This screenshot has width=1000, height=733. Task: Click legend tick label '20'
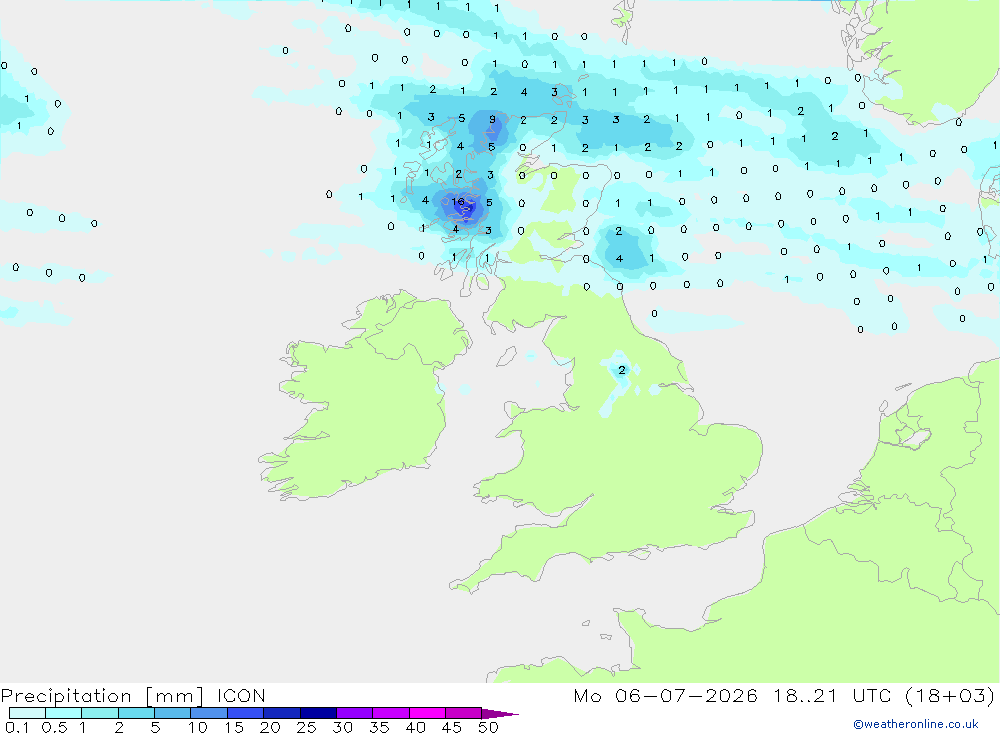coord(270,727)
